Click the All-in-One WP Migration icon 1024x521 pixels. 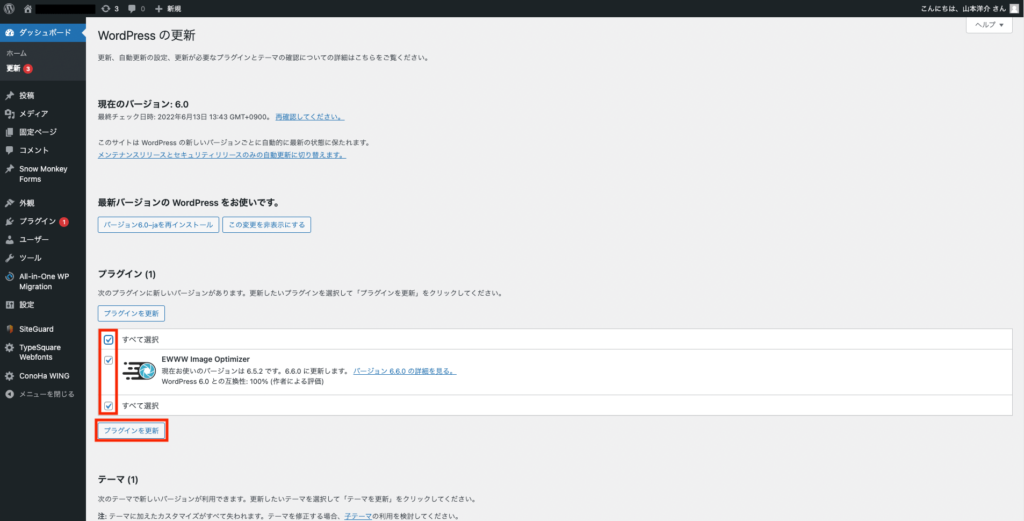[9, 277]
